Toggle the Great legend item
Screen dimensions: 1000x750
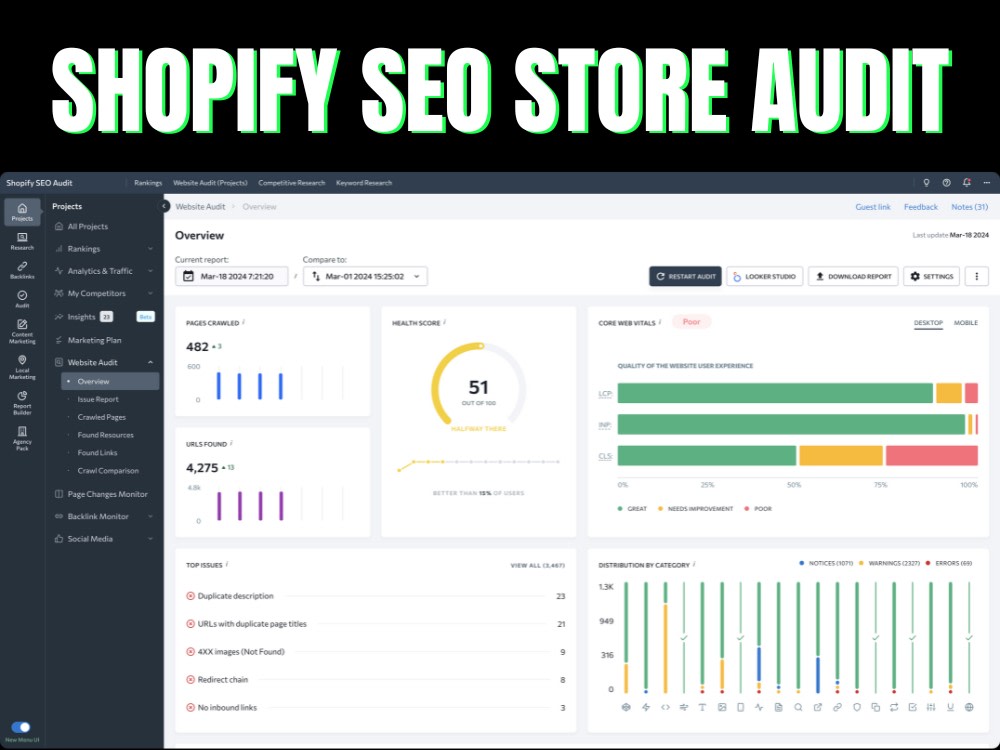tap(632, 509)
